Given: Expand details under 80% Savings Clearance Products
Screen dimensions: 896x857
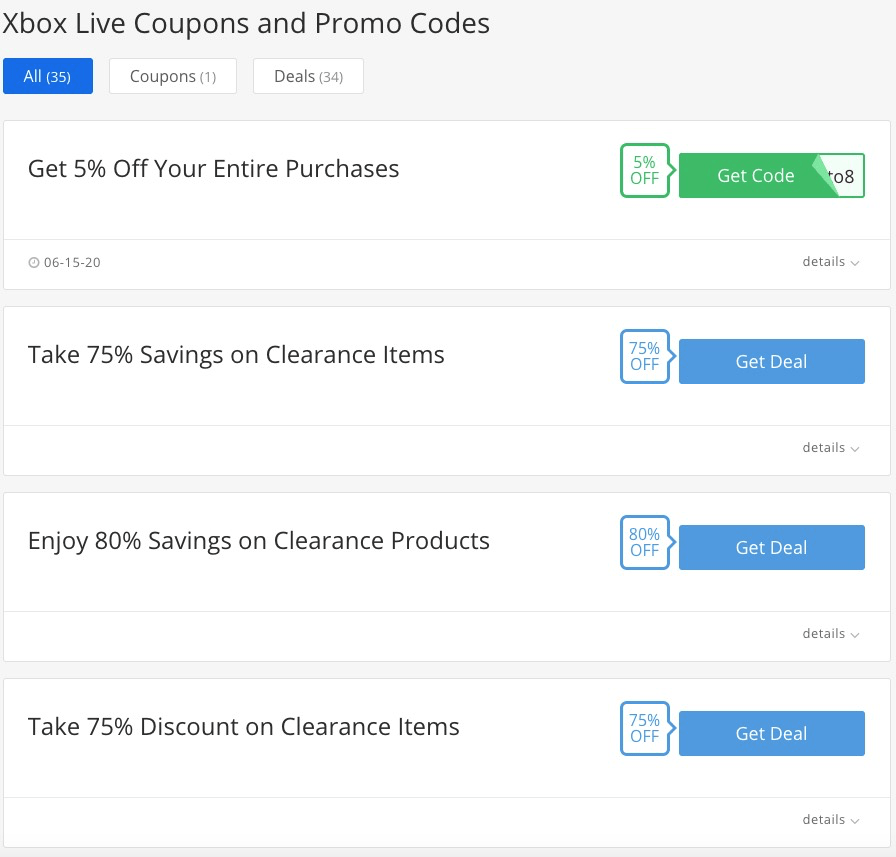Looking at the screenshot, I should tap(831, 634).
